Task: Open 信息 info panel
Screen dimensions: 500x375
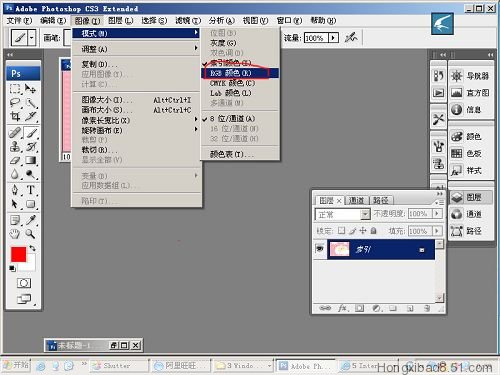Action: click(470, 109)
